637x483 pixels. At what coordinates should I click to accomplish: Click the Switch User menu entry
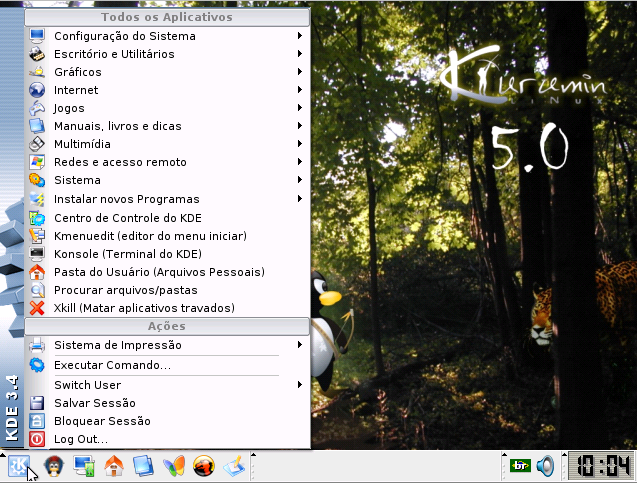tap(167, 385)
